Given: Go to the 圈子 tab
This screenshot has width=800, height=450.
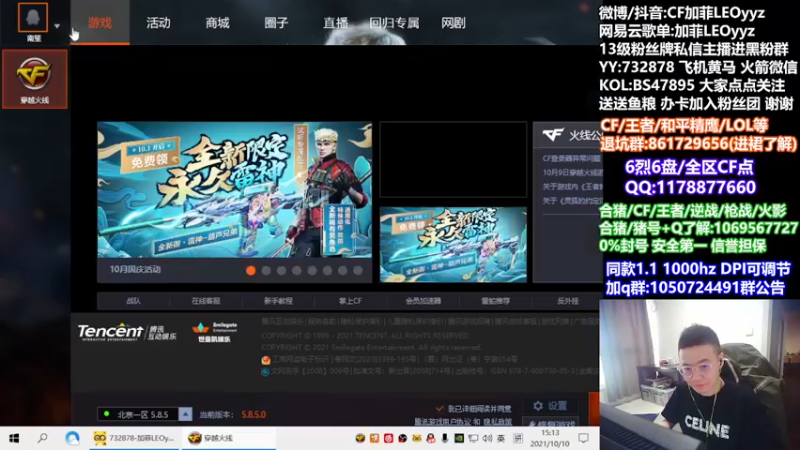Looking at the screenshot, I should click(x=276, y=23).
